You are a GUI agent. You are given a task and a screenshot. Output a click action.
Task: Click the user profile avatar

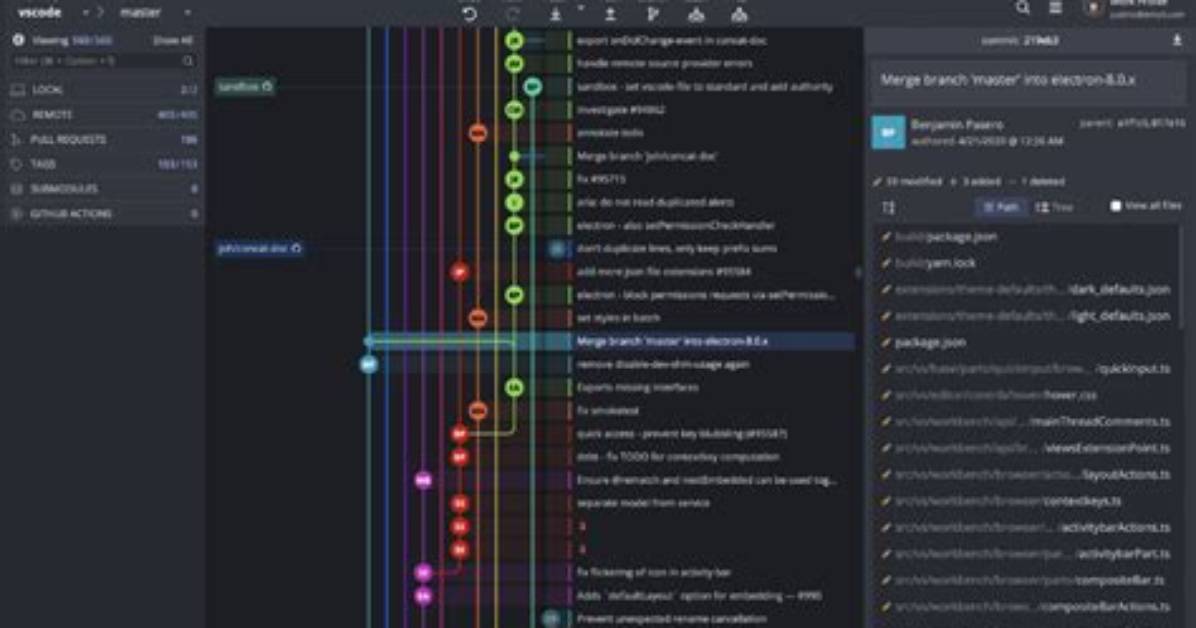pyautogui.click(x=1094, y=8)
